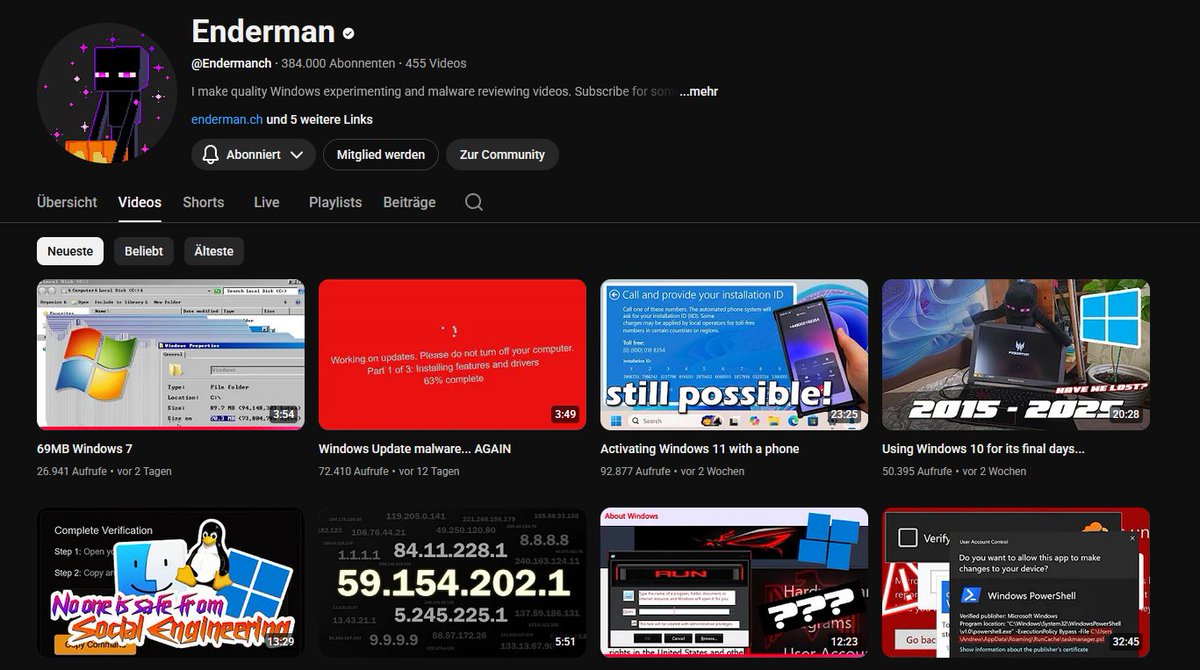Click the 3:49 duration badge
Screen dimensions: 1200x670
(x=566, y=414)
